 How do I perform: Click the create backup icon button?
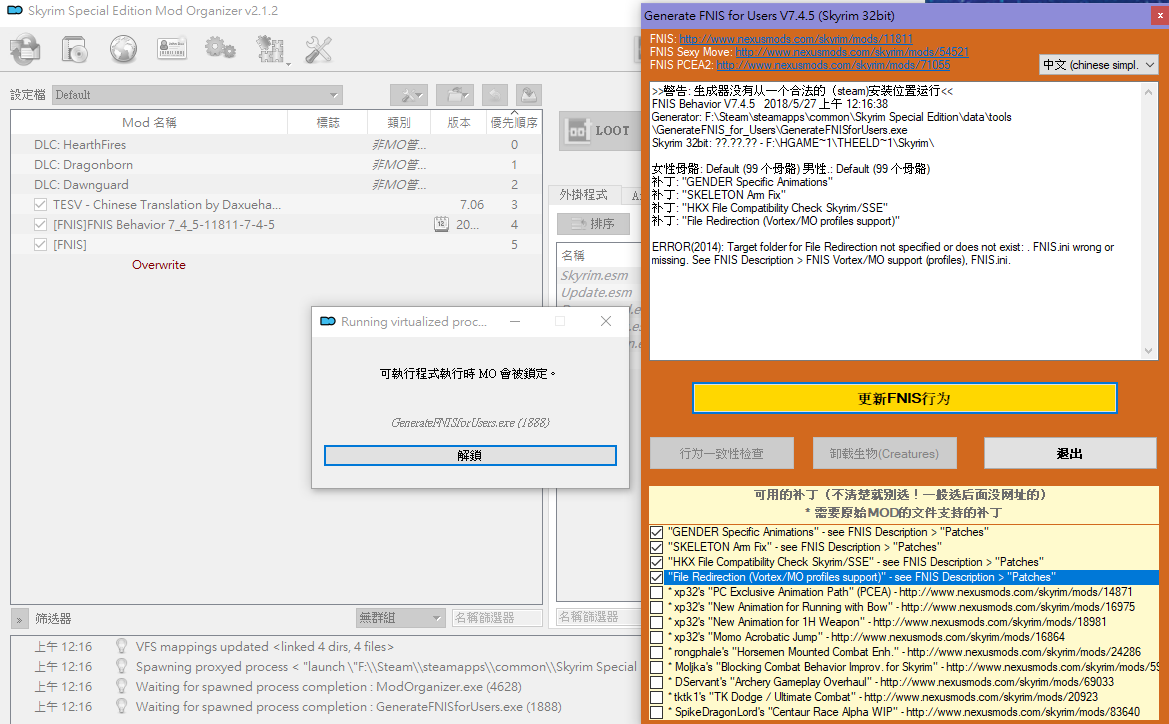[529, 95]
